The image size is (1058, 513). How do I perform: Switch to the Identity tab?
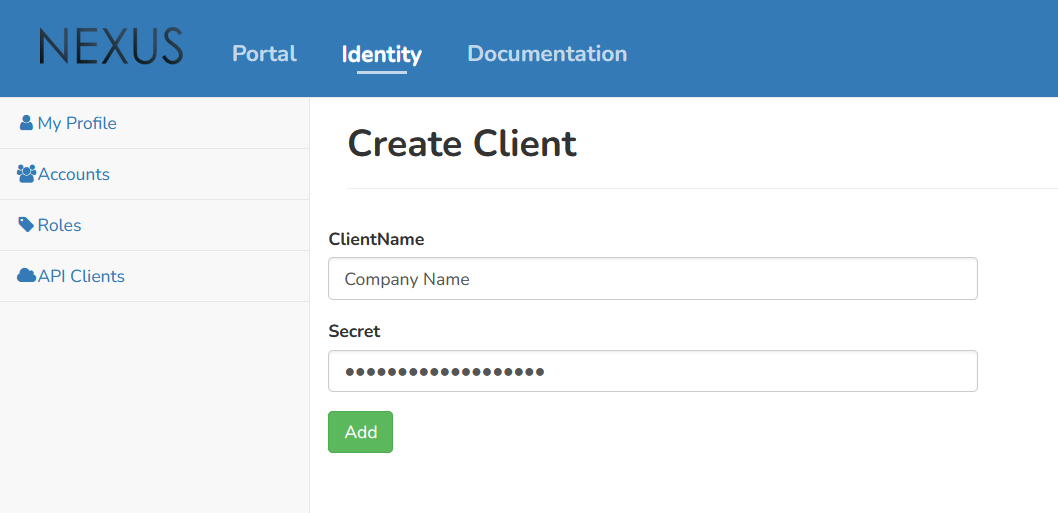[x=381, y=54]
